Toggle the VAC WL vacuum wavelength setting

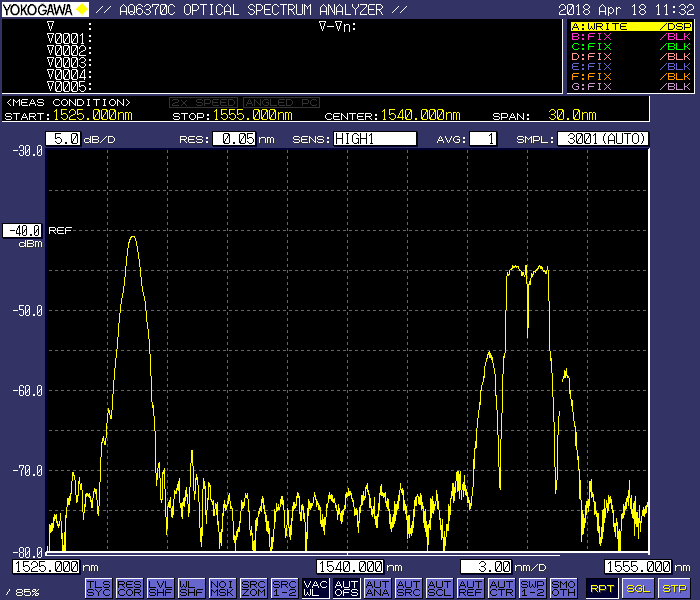[x=315, y=588]
